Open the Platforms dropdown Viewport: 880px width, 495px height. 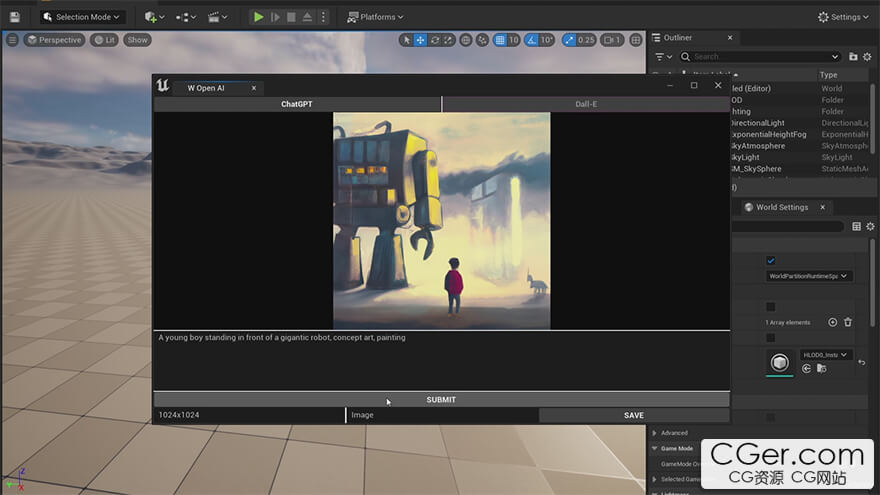[x=375, y=17]
